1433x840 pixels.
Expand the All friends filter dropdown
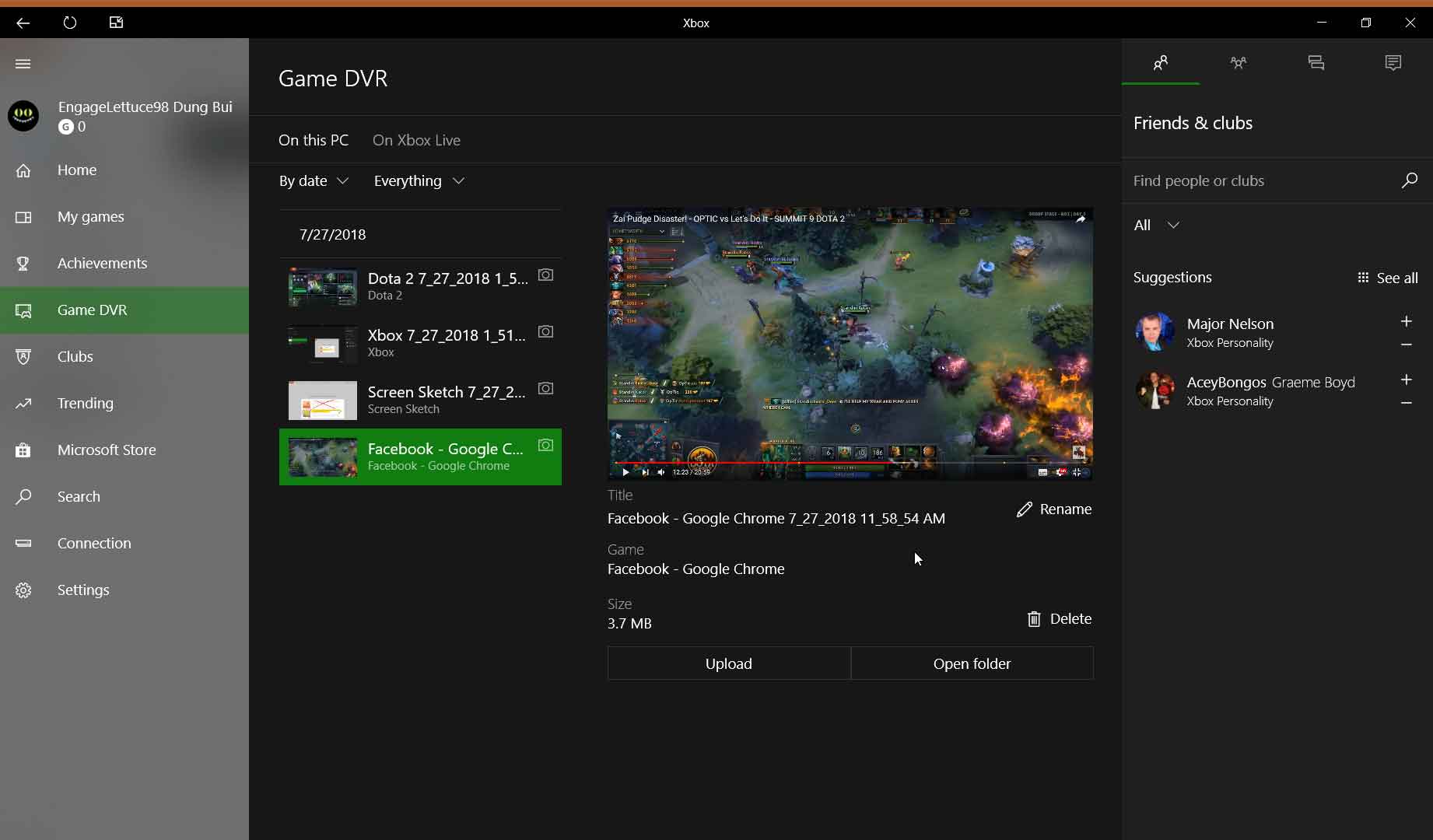[1157, 225]
